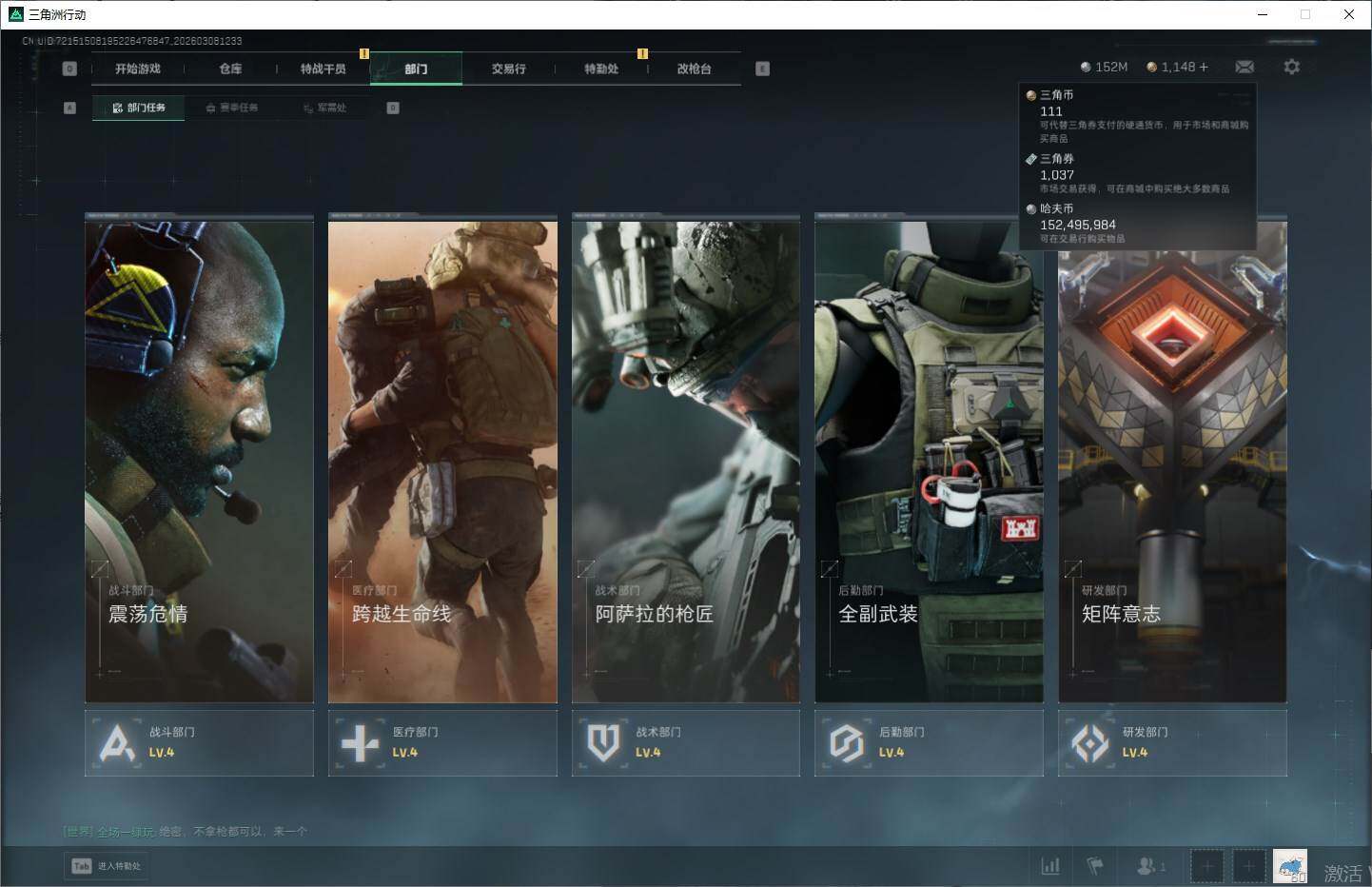Select the 军需处 sub-tab
The image size is (1372, 887).
coord(325,108)
